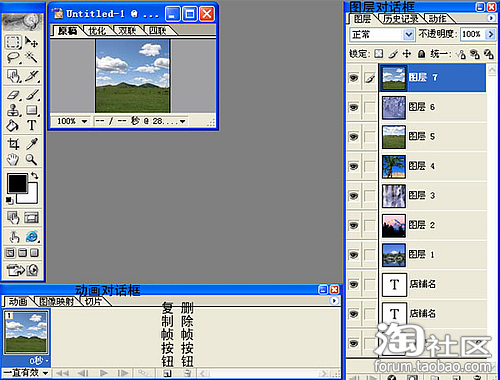Choose the Lasso tool
The height and width of the screenshot is (380, 500).
(x=13, y=57)
